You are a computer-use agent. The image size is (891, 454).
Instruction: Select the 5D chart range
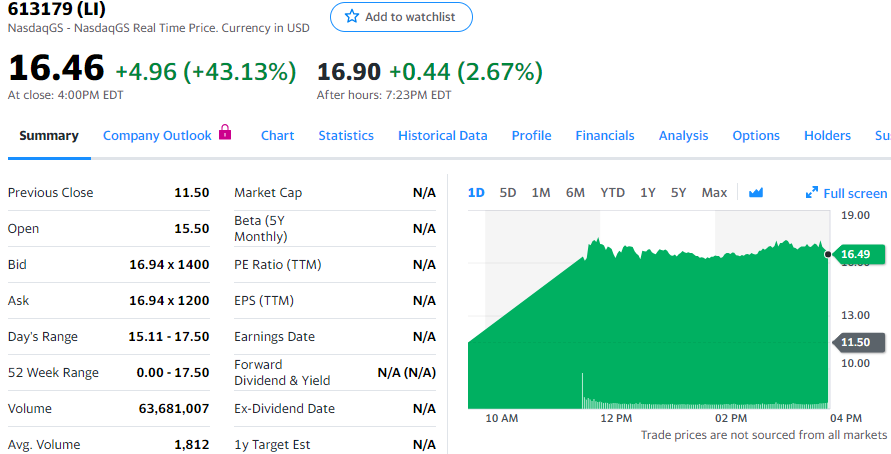coord(507,193)
